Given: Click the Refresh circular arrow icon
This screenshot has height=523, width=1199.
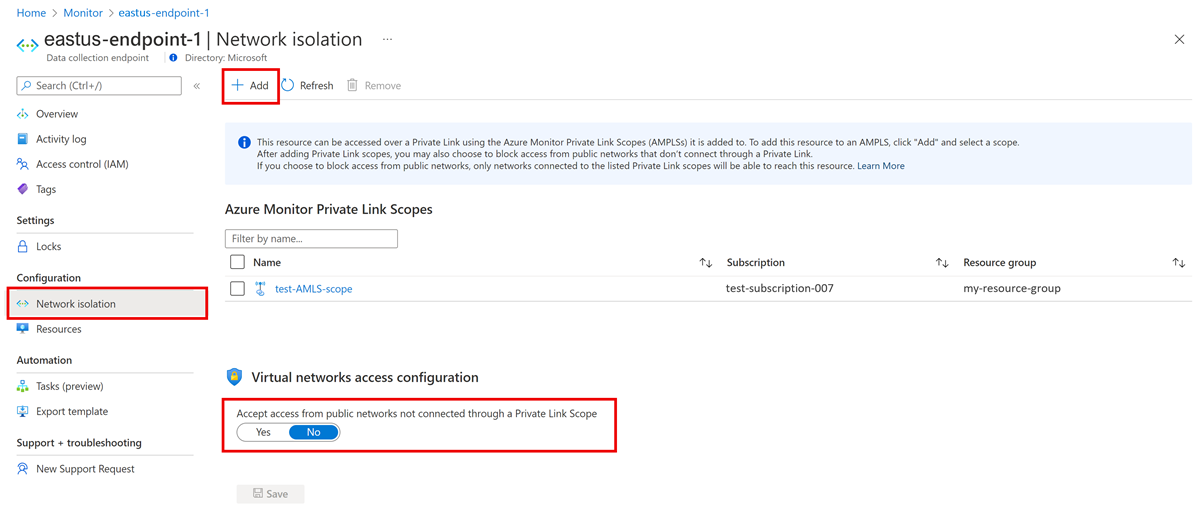Looking at the screenshot, I should pyautogui.click(x=288, y=85).
